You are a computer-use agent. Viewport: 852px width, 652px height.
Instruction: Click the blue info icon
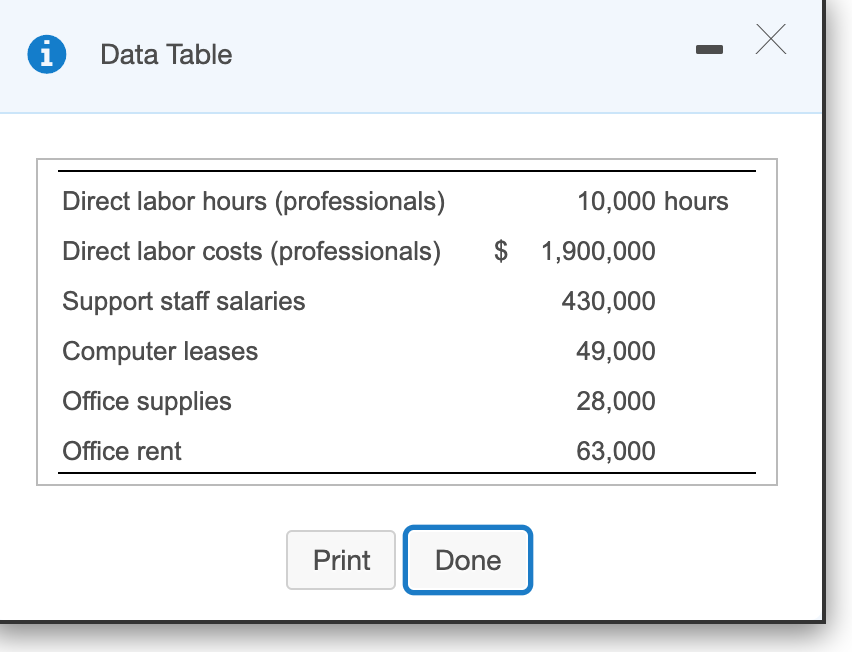(x=47, y=54)
